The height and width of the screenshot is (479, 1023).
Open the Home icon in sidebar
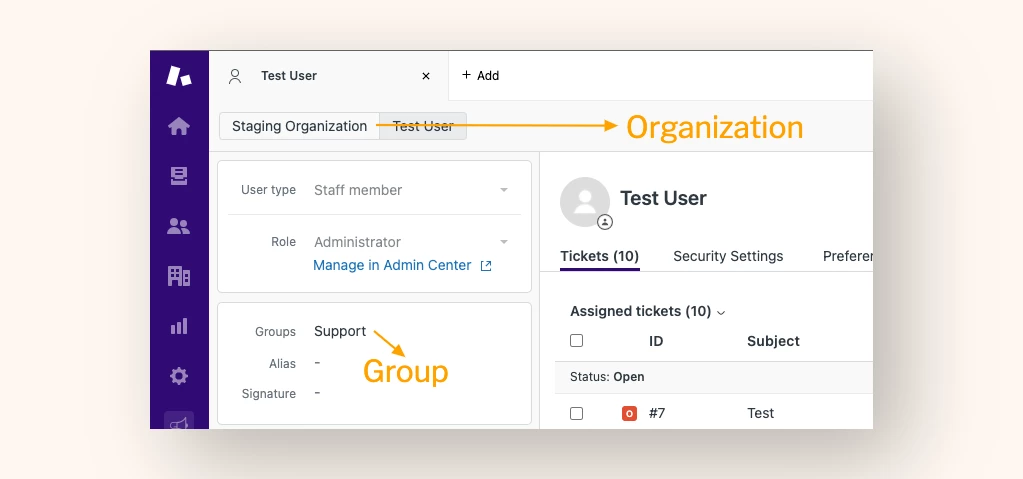(x=179, y=126)
